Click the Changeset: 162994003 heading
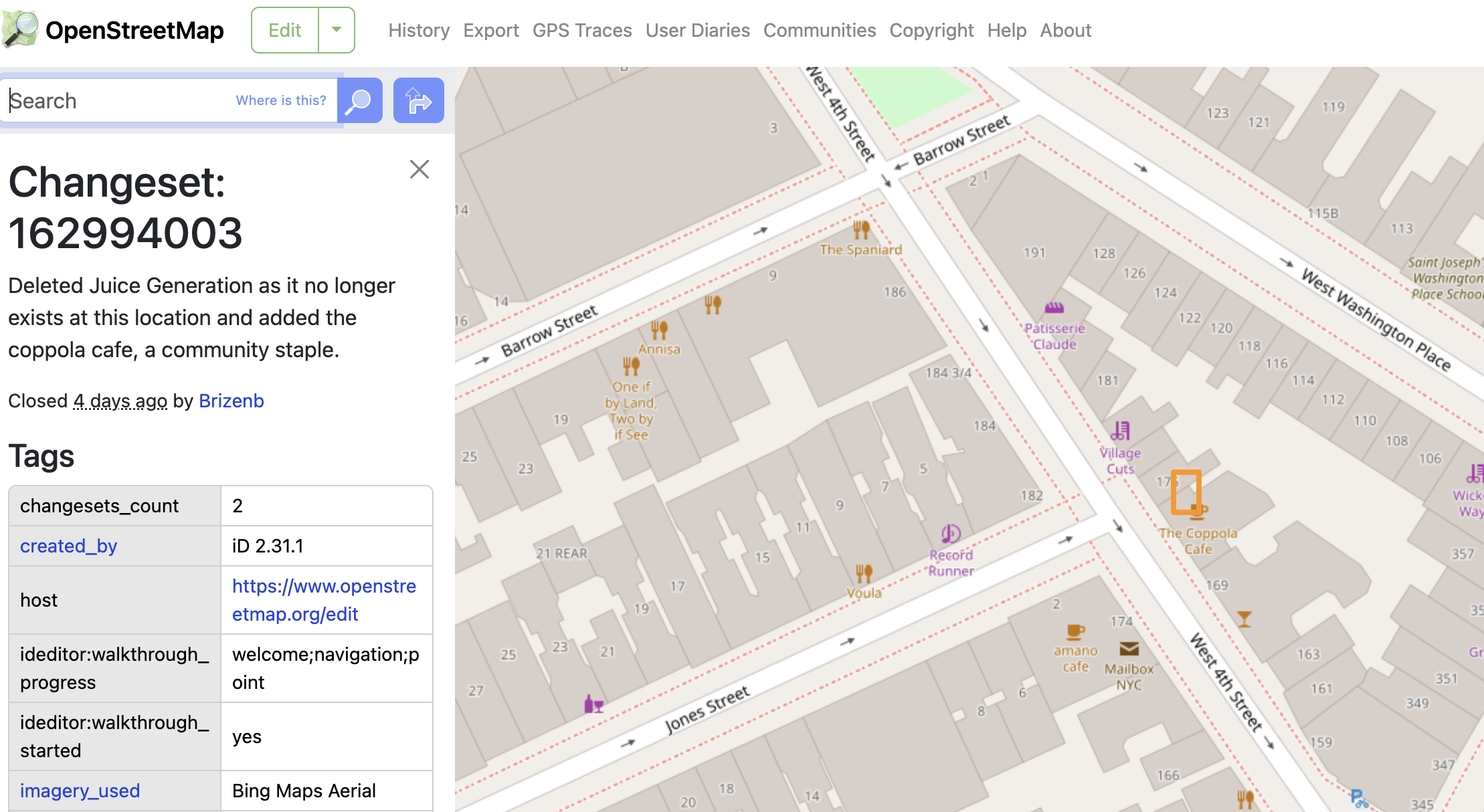The height and width of the screenshot is (812, 1484). click(x=126, y=207)
